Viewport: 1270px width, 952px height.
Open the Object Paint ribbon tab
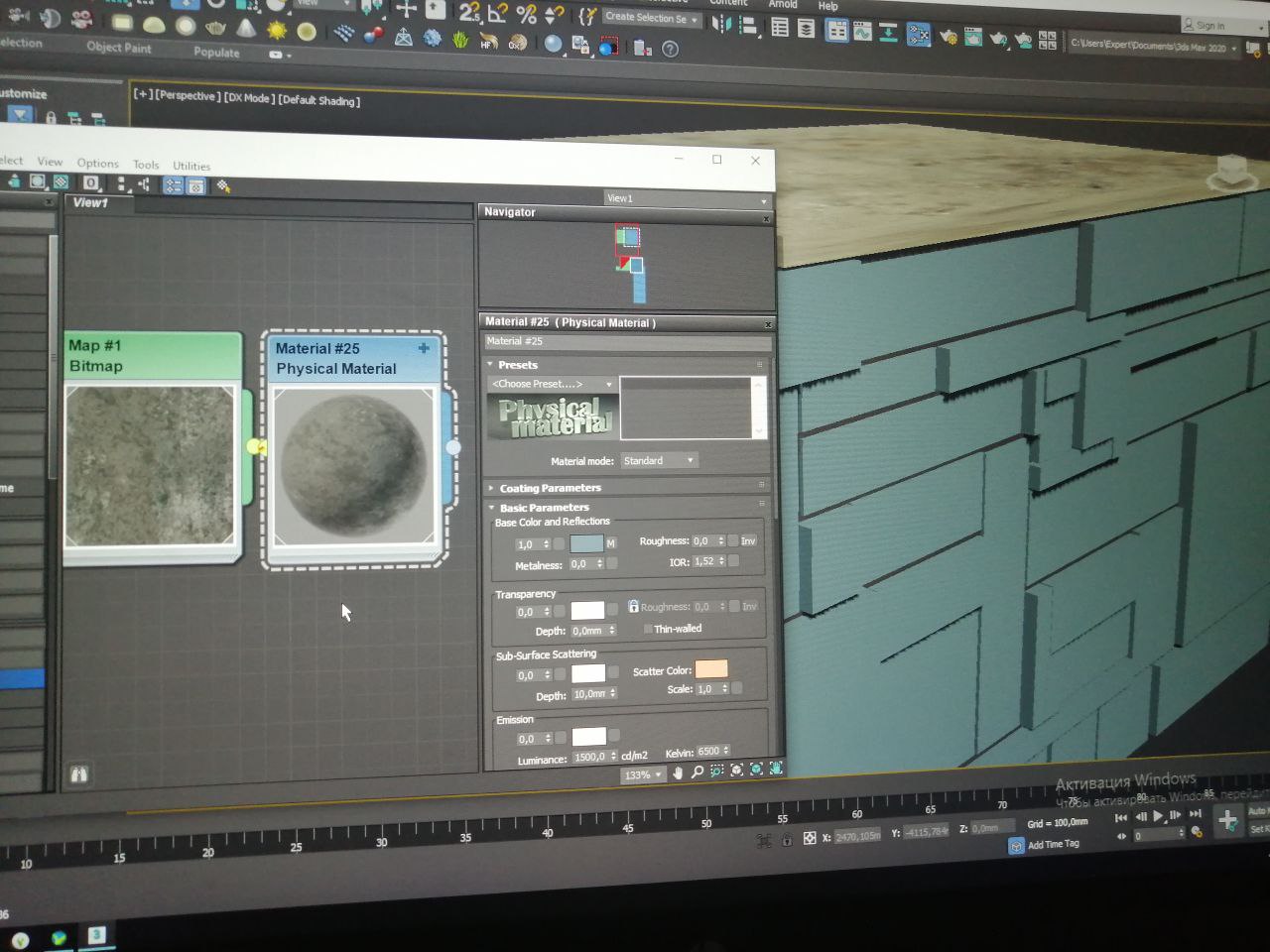coord(119,47)
